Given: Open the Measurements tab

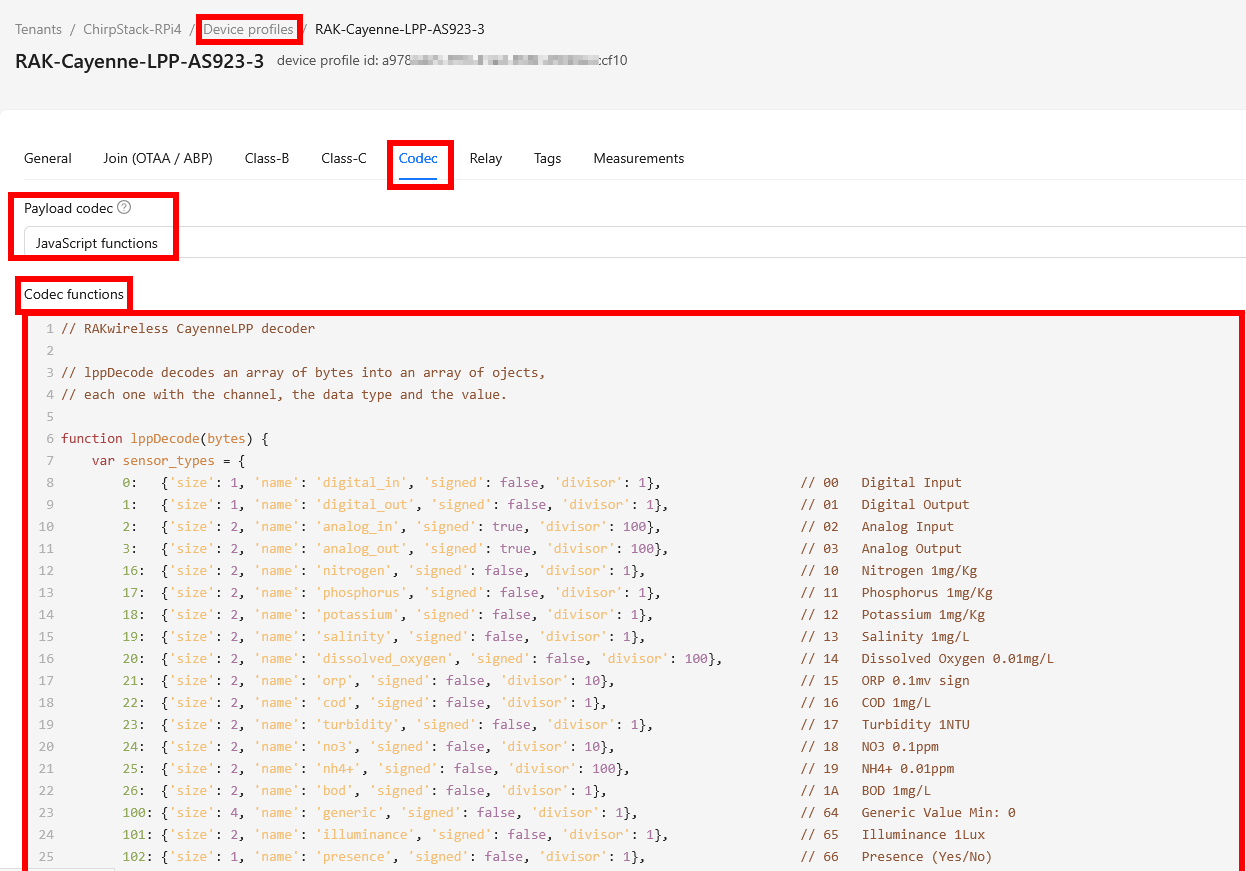Looking at the screenshot, I should (x=639, y=158).
